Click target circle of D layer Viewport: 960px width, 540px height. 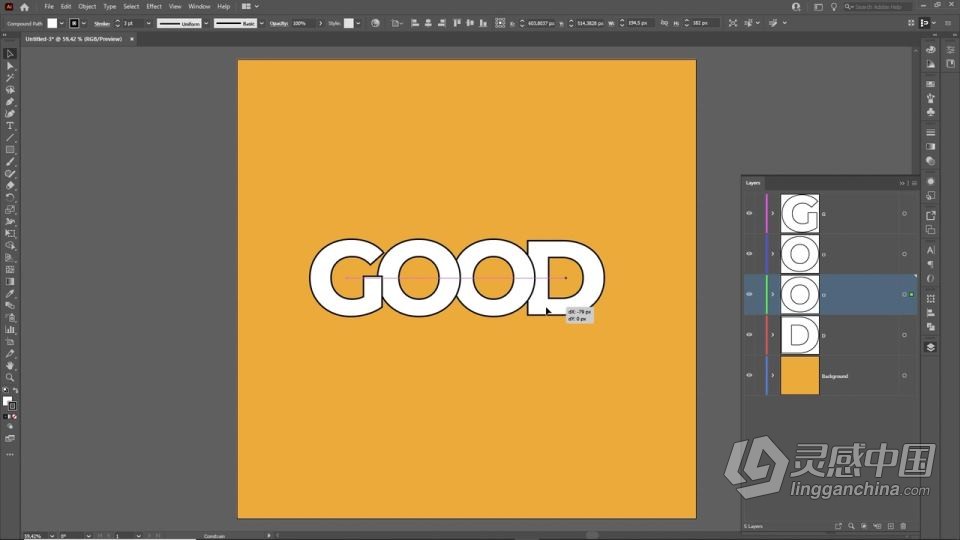point(904,335)
